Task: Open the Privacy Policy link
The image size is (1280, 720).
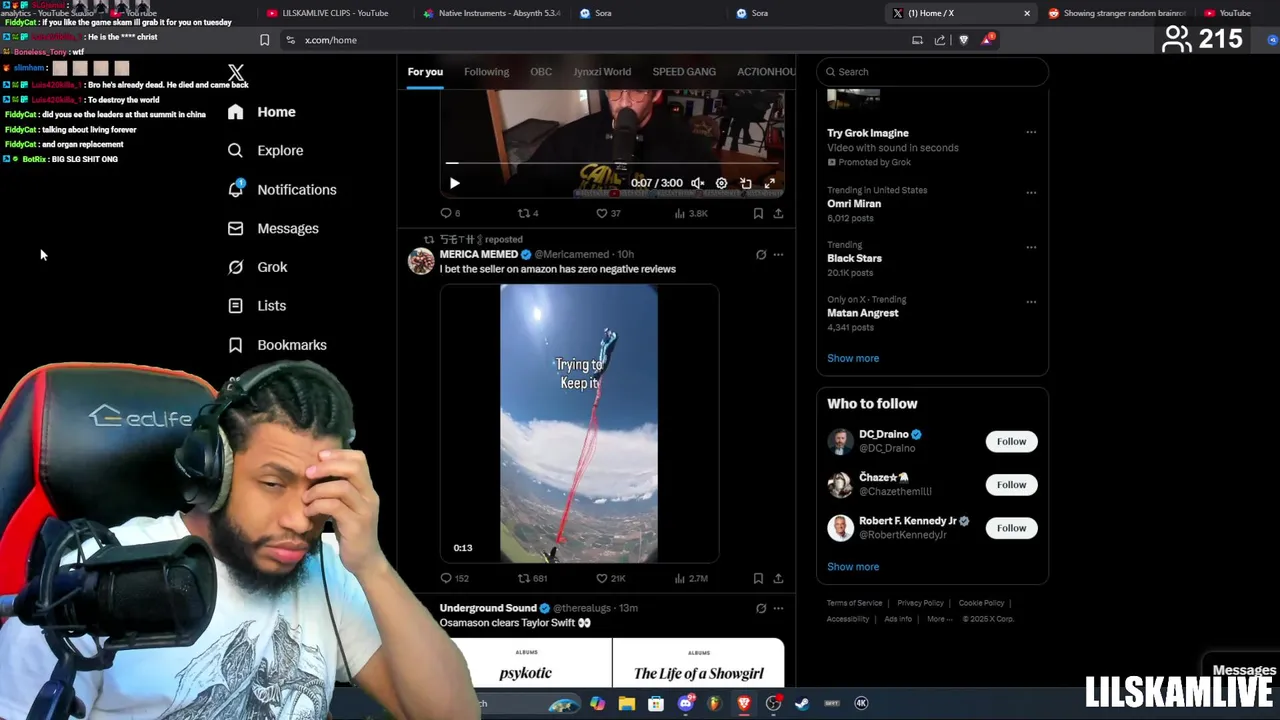Action: click(x=920, y=603)
